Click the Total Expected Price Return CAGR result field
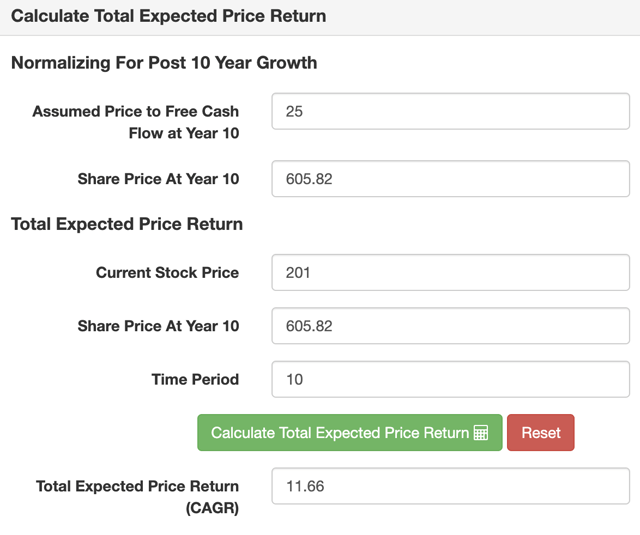 (x=451, y=486)
